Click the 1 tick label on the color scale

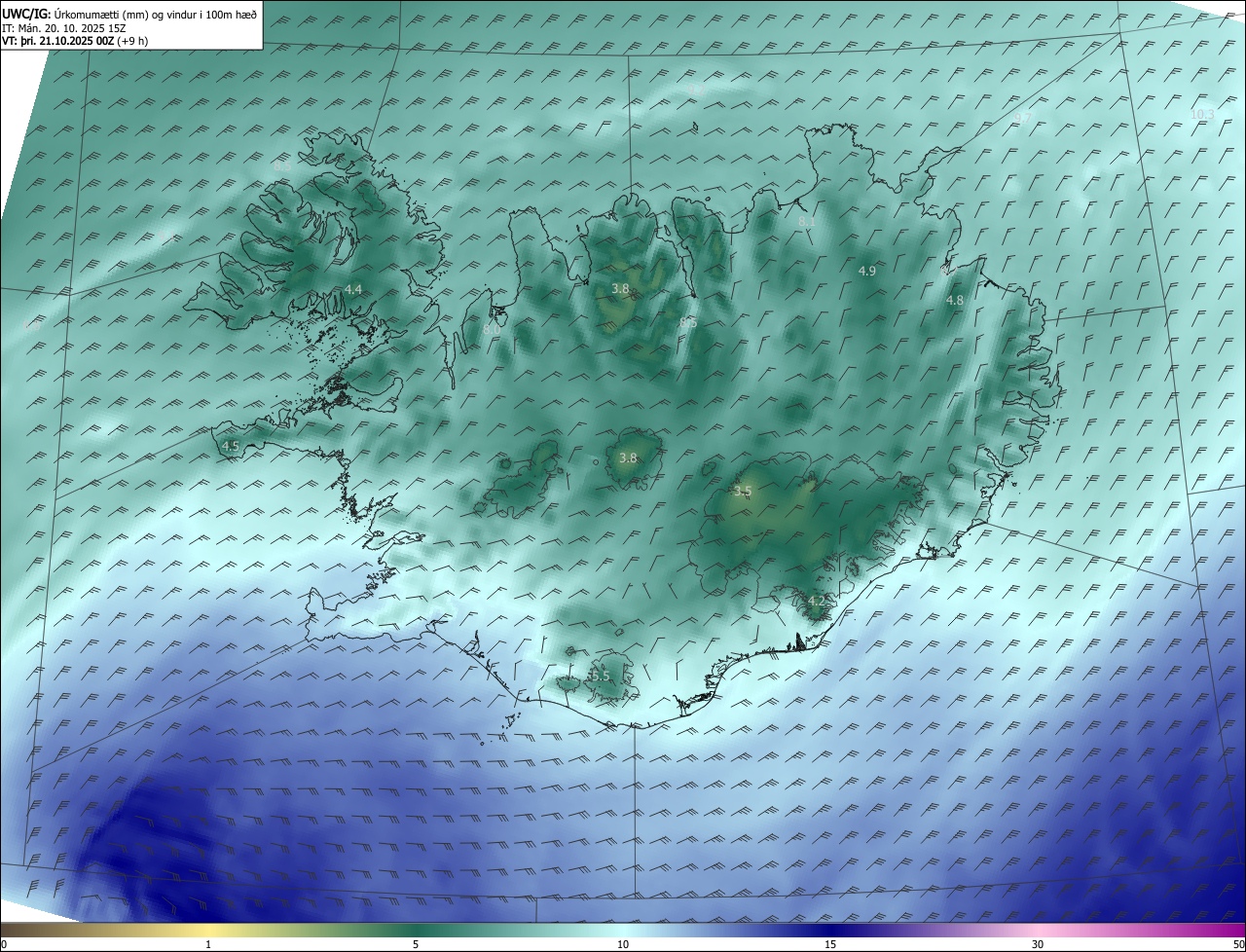pyautogui.click(x=208, y=944)
